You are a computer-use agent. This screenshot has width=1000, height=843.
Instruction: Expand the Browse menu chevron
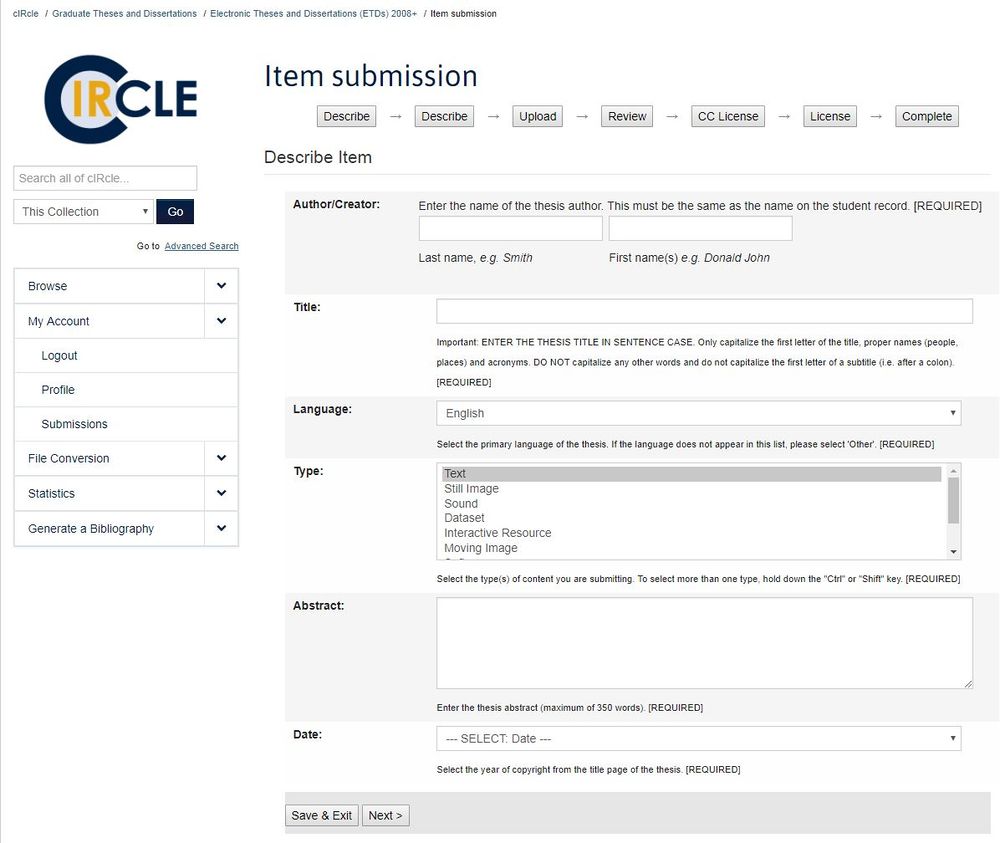(x=221, y=286)
